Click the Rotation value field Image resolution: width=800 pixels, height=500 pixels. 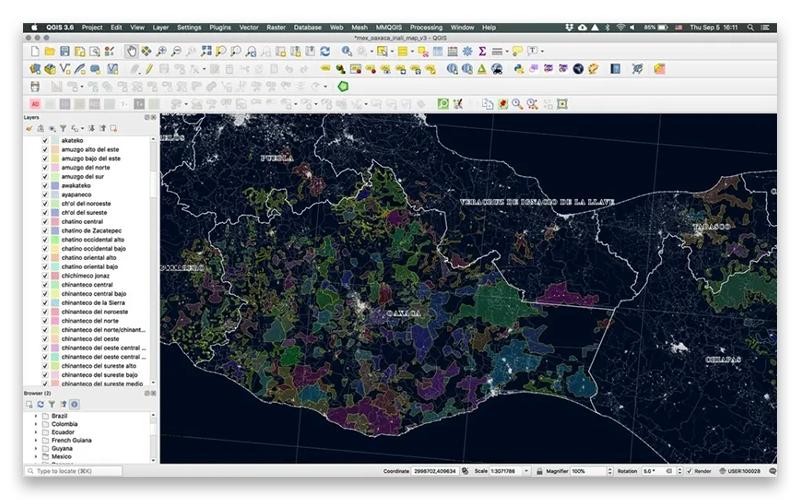pos(658,471)
